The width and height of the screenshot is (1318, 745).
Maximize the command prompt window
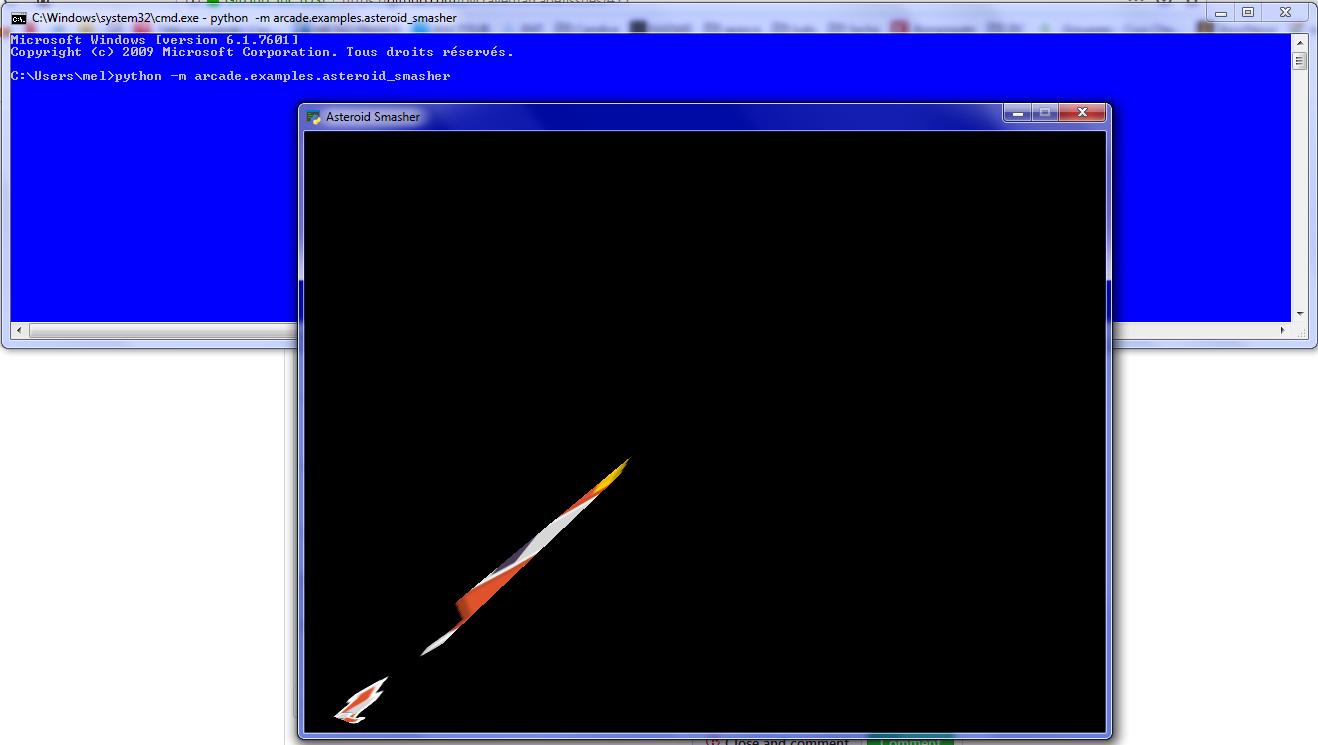coord(1247,12)
